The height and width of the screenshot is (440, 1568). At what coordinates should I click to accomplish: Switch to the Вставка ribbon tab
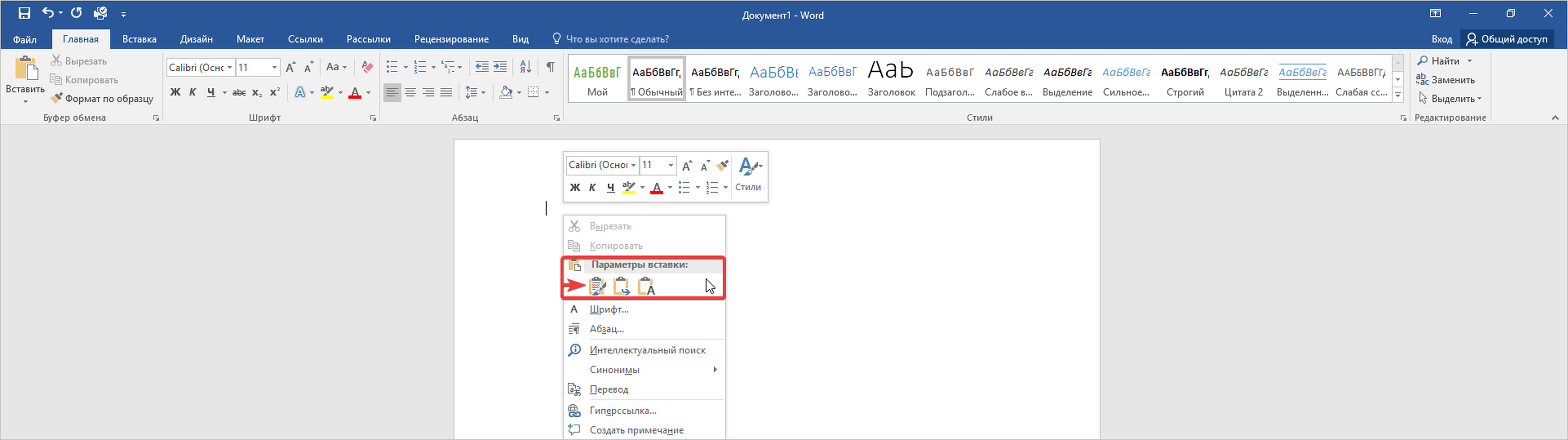(x=139, y=39)
